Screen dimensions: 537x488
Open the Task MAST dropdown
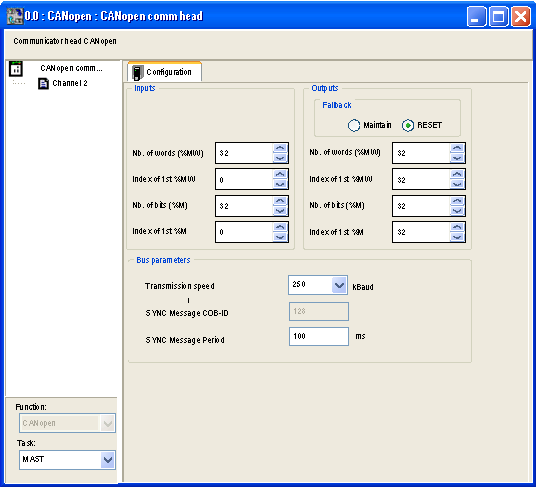click(x=108, y=460)
